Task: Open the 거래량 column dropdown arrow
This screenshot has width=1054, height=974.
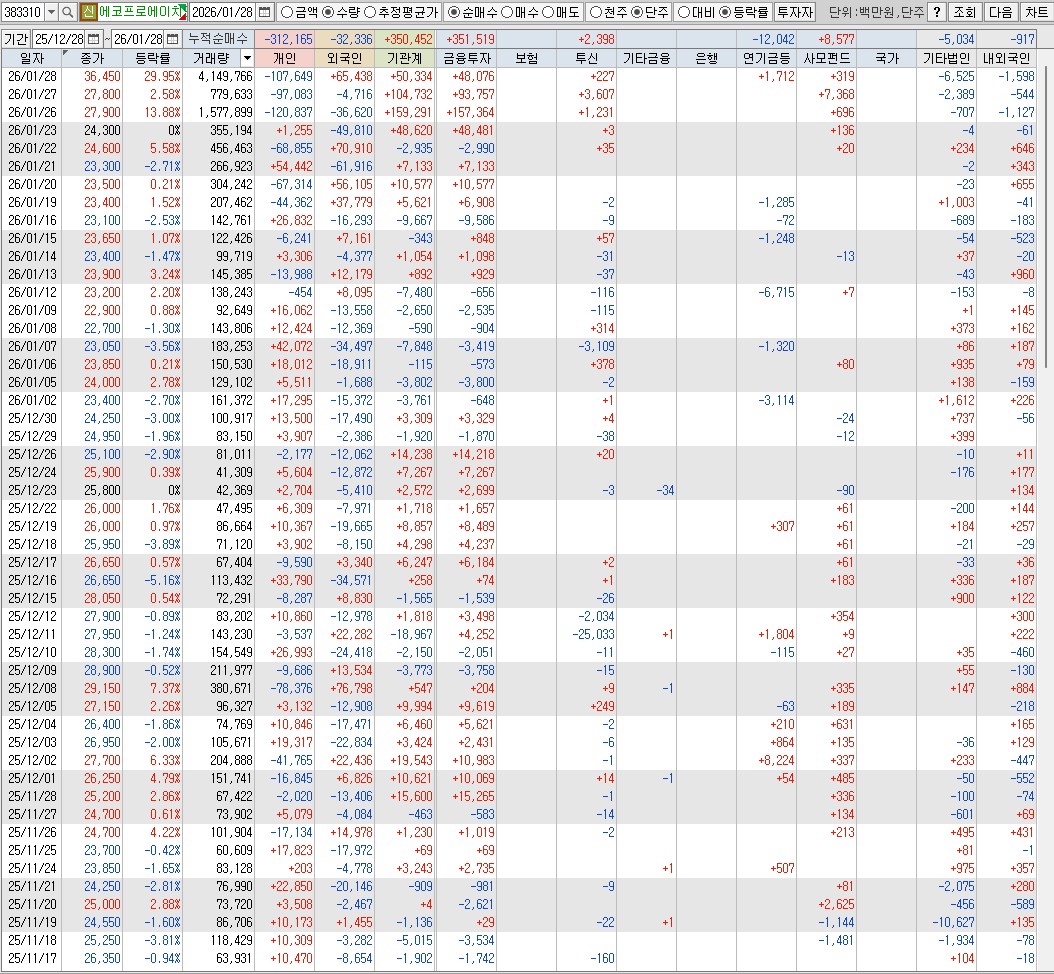Action: pyautogui.click(x=247, y=58)
